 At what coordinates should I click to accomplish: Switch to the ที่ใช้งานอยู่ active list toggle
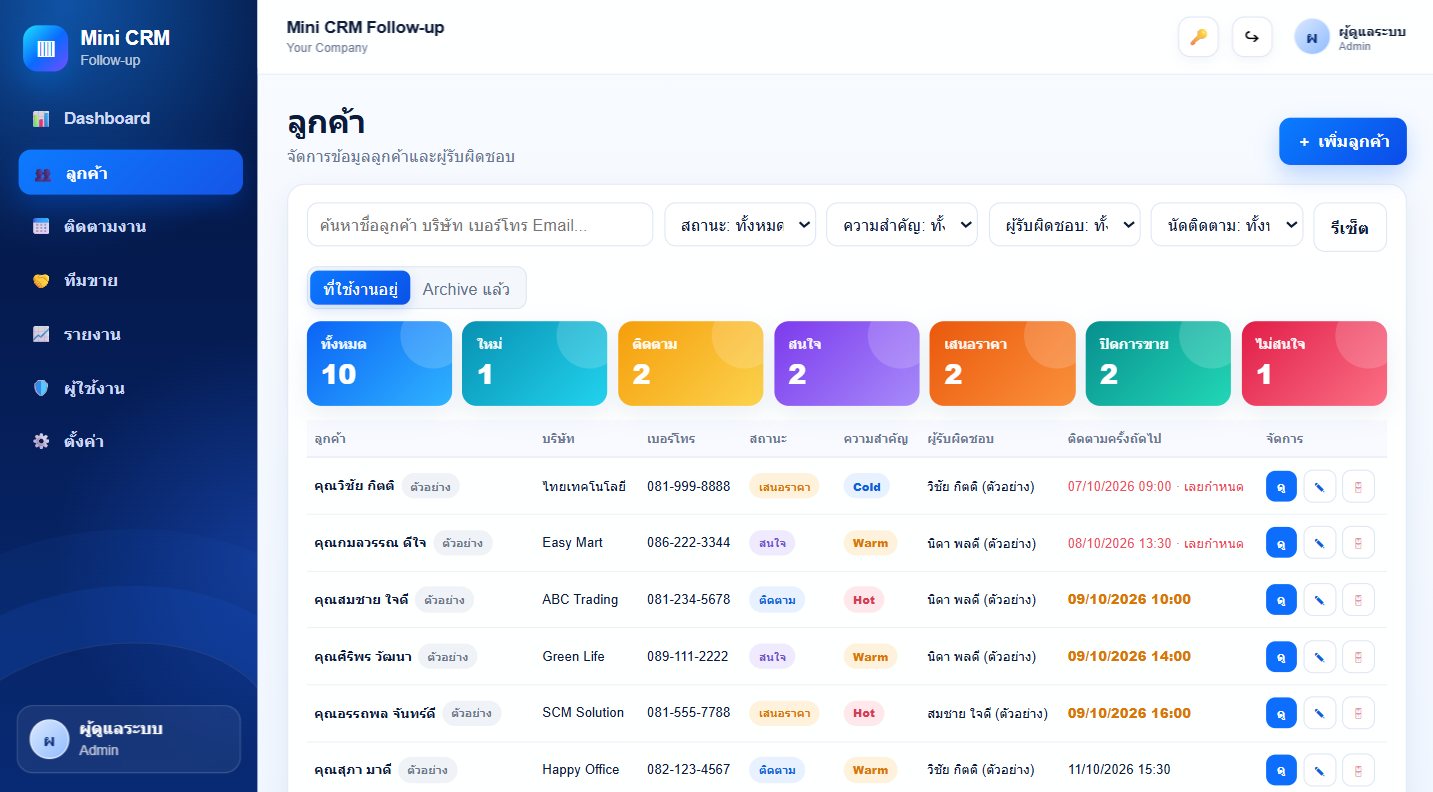coord(360,289)
